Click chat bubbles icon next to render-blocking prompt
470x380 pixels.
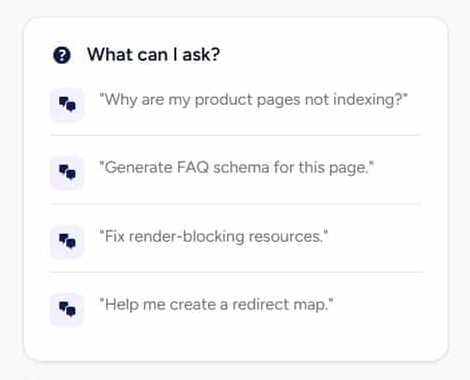tap(67, 241)
